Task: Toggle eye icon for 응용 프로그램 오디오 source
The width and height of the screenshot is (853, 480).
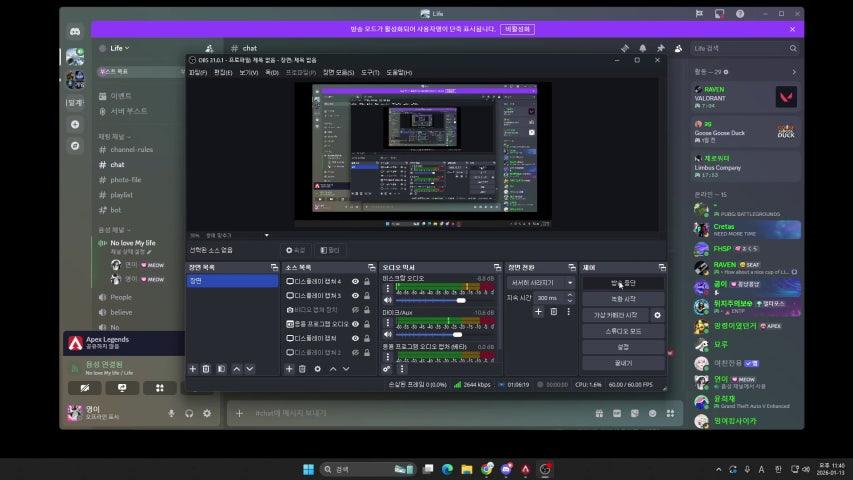Action: 356,324
